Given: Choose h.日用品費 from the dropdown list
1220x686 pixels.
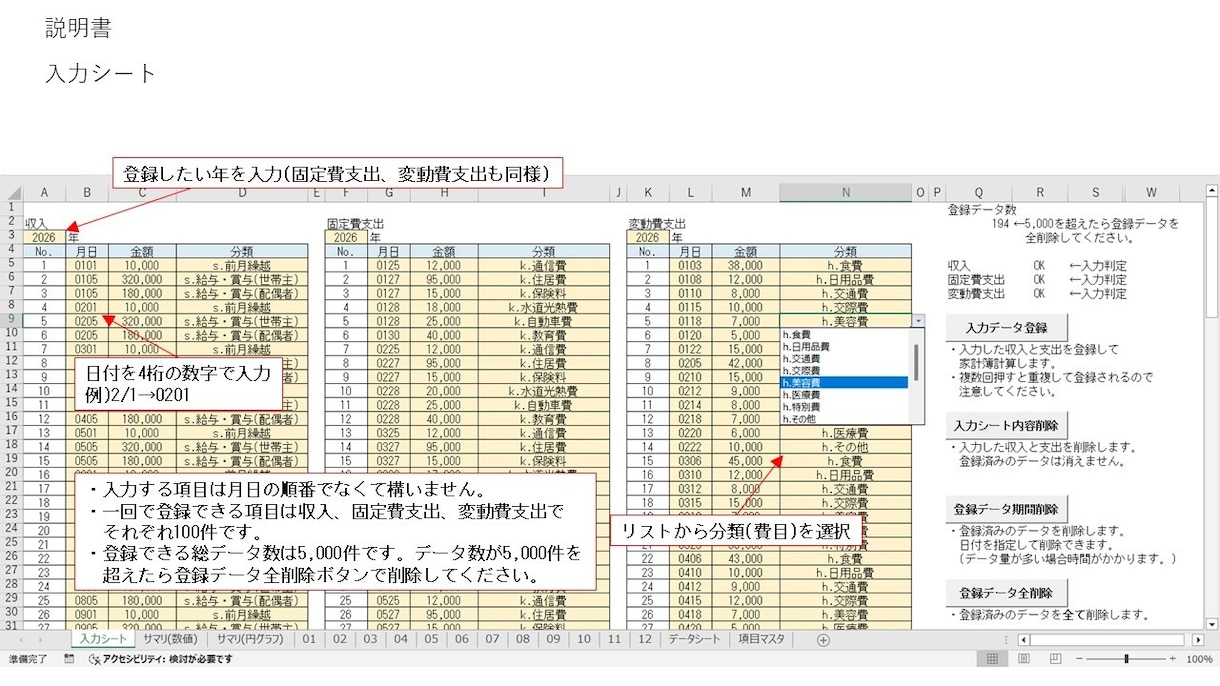Looking at the screenshot, I should click(x=843, y=346).
